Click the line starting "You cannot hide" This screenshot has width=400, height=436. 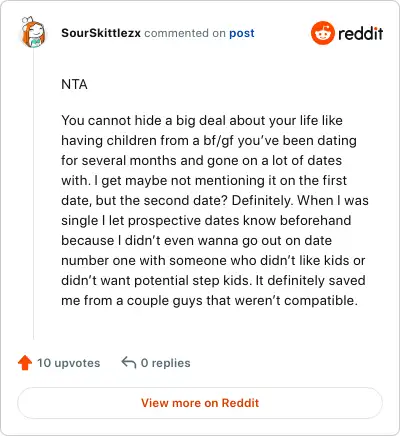(202, 121)
